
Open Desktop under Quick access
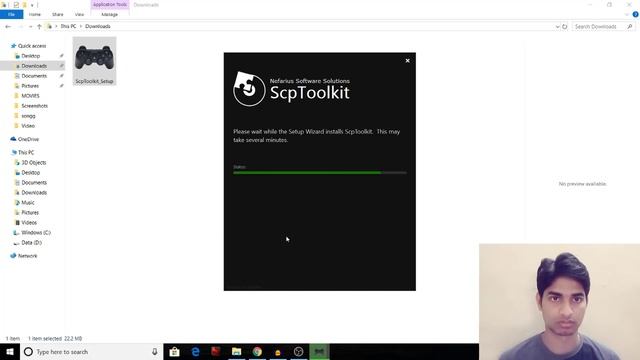coord(31,56)
